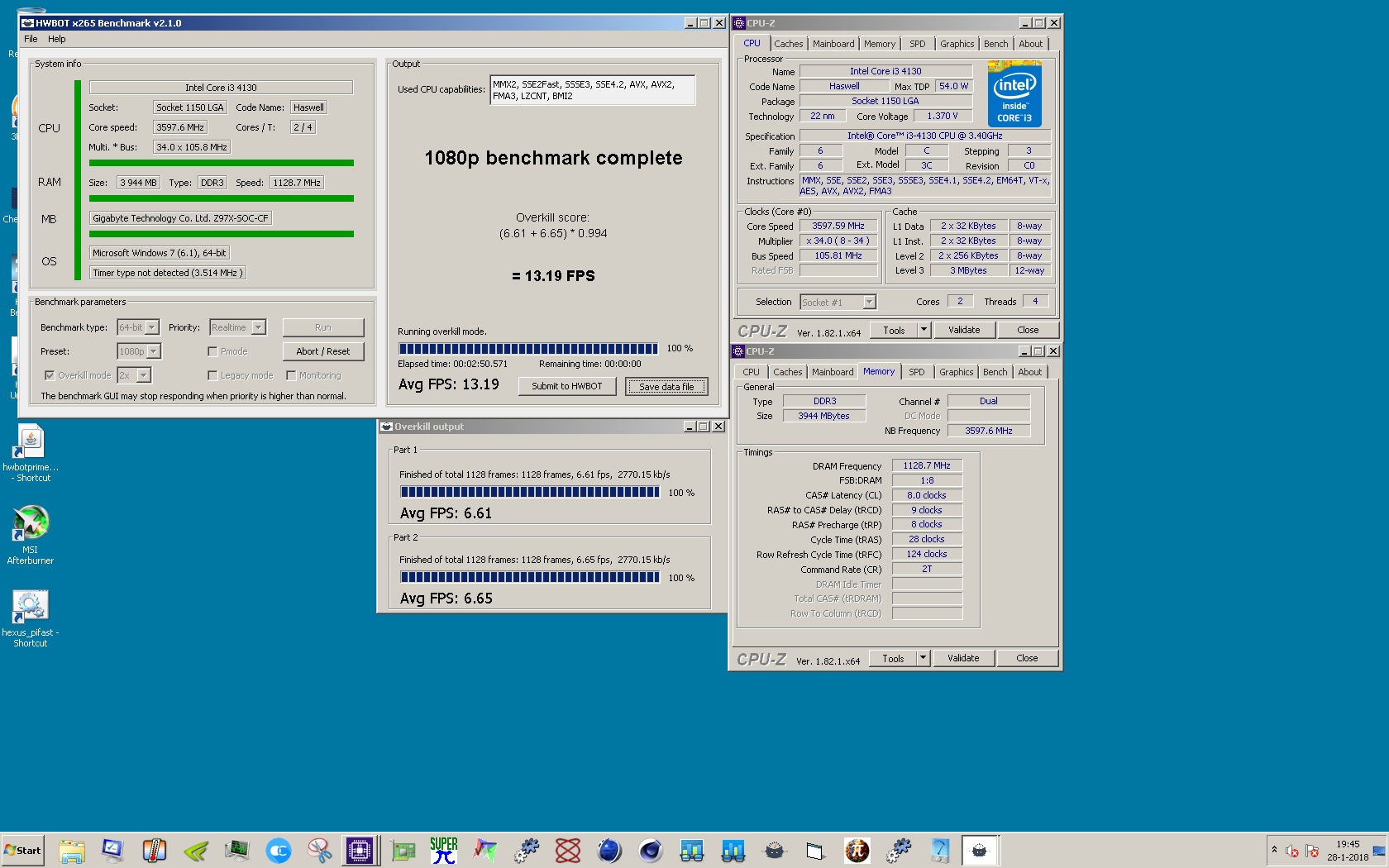Click the Core speed 3597.6 MHz field
The height and width of the screenshot is (868, 1389).
pyautogui.click(x=180, y=127)
